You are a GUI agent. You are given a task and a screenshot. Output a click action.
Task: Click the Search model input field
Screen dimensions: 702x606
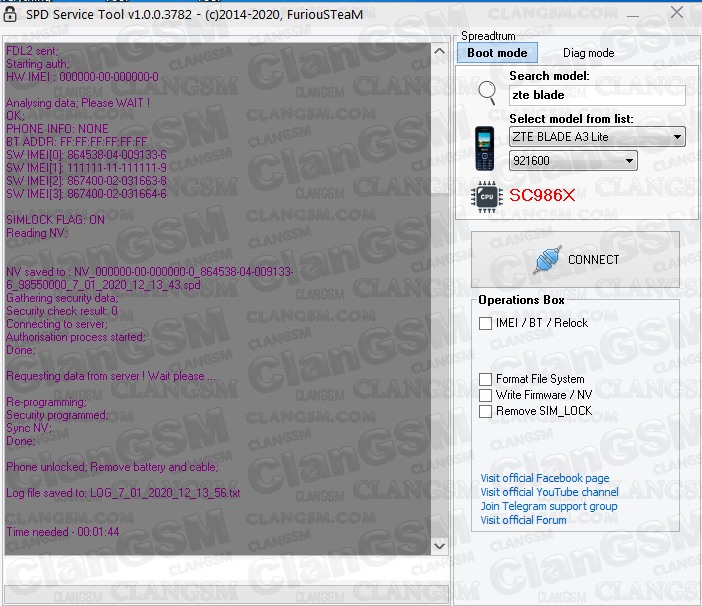coord(597,95)
